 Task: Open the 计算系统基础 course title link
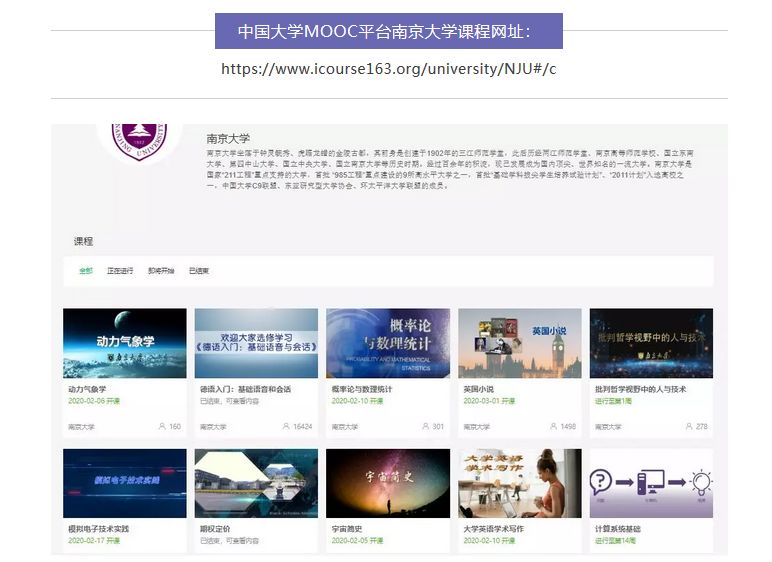[x=618, y=529]
